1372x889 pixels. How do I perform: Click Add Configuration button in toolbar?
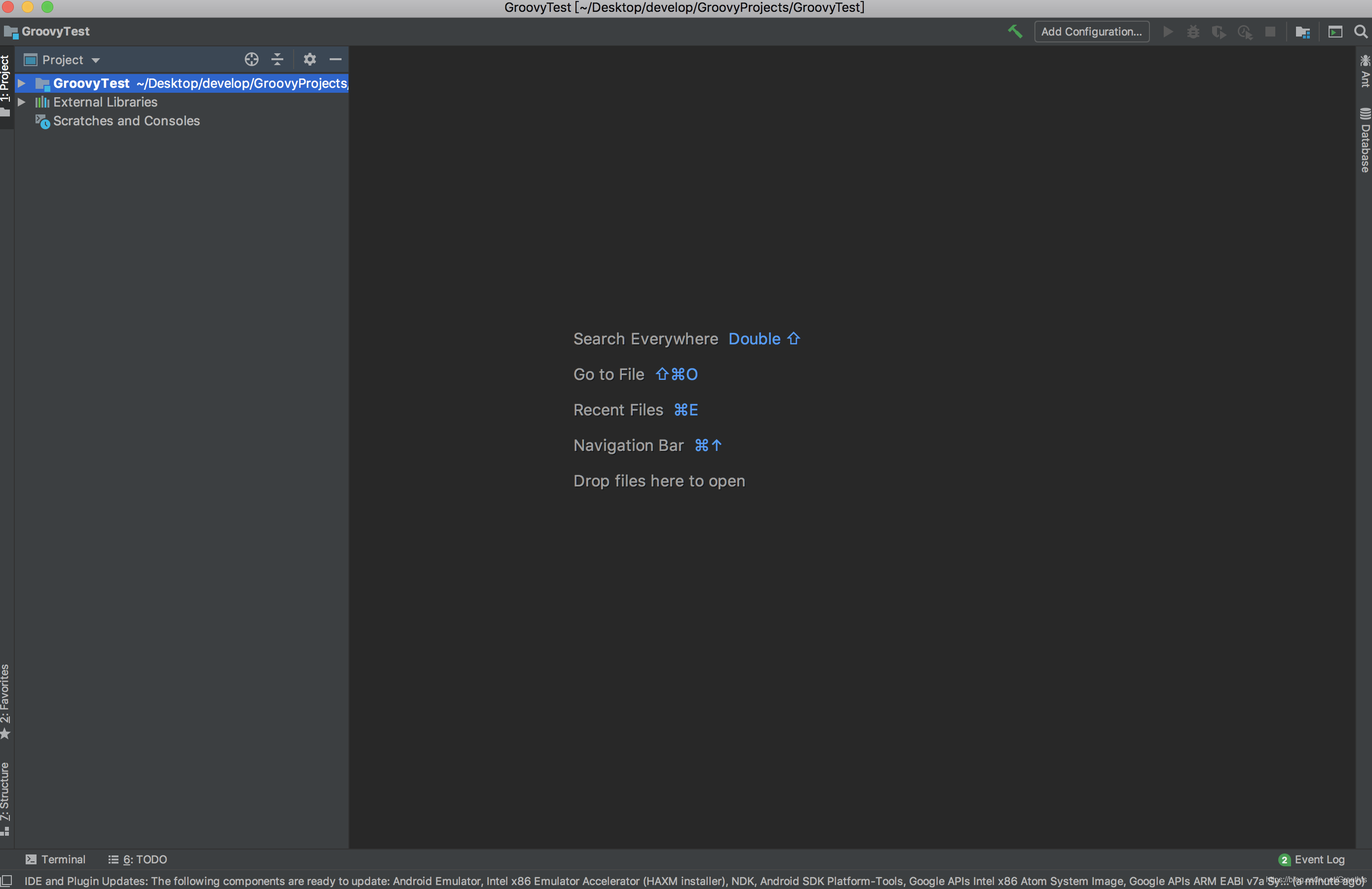(x=1091, y=32)
